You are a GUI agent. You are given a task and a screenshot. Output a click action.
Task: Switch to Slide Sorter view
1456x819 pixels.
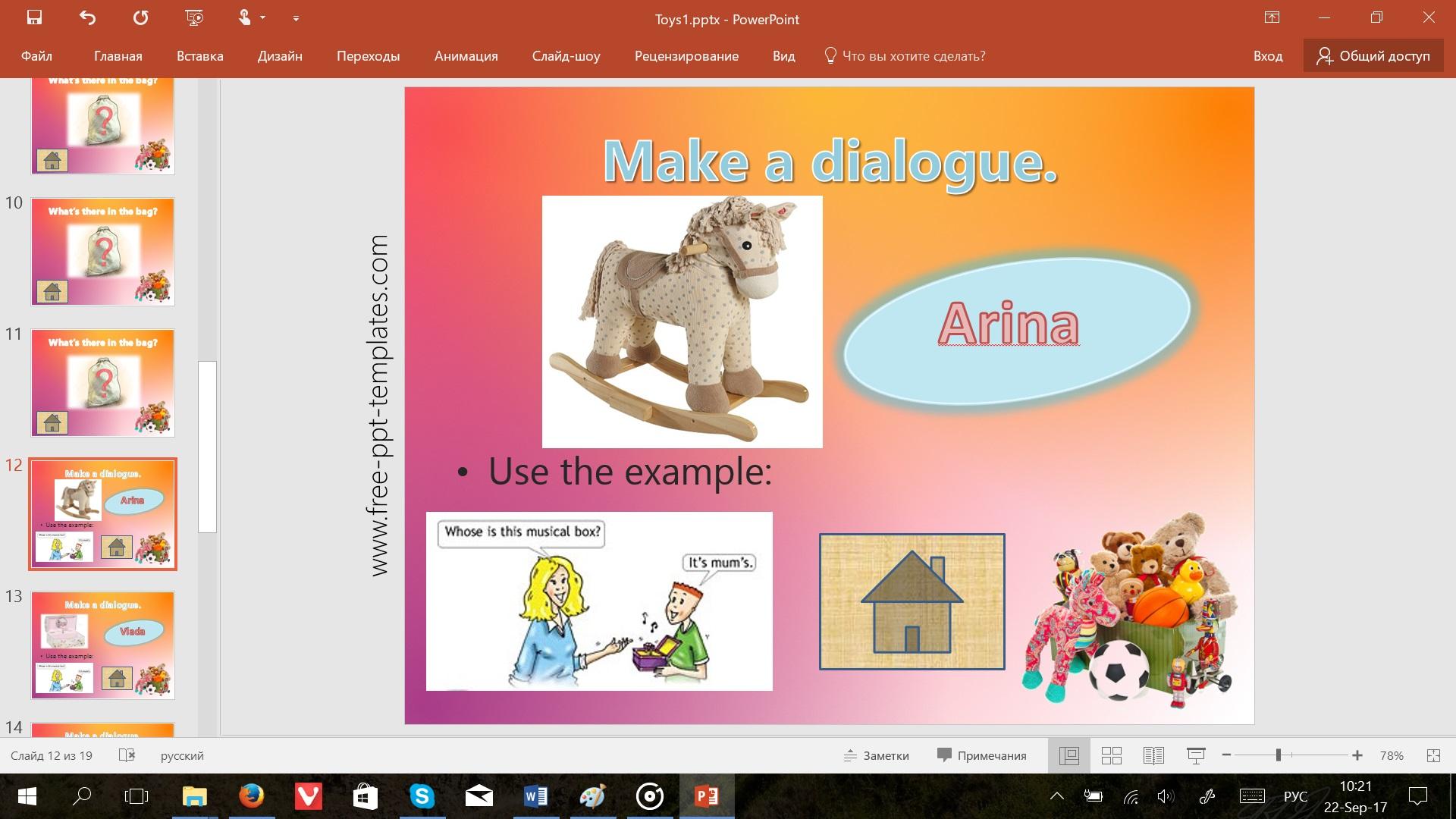pyautogui.click(x=1112, y=755)
